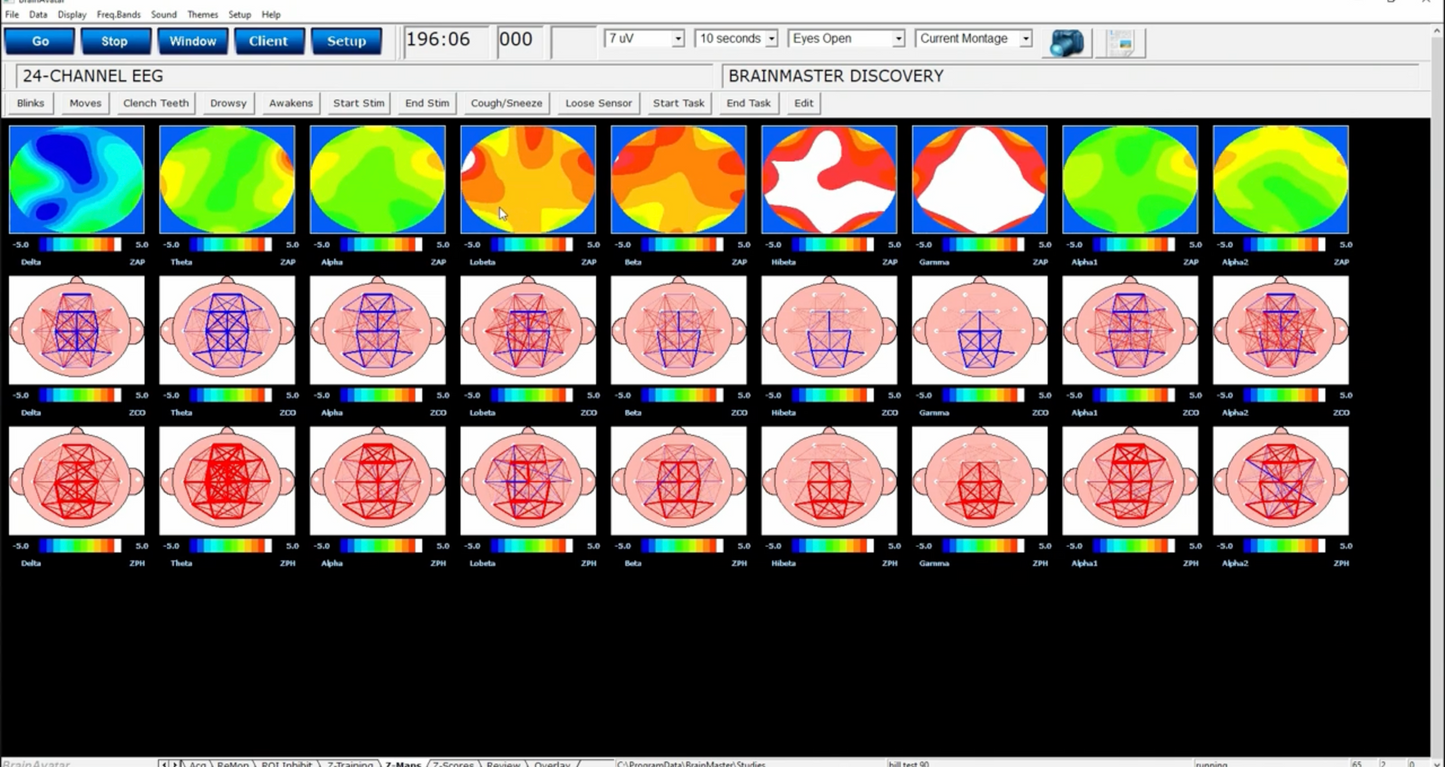1445x767 pixels.
Task: Click the End Stim event button
Action: 427,103
